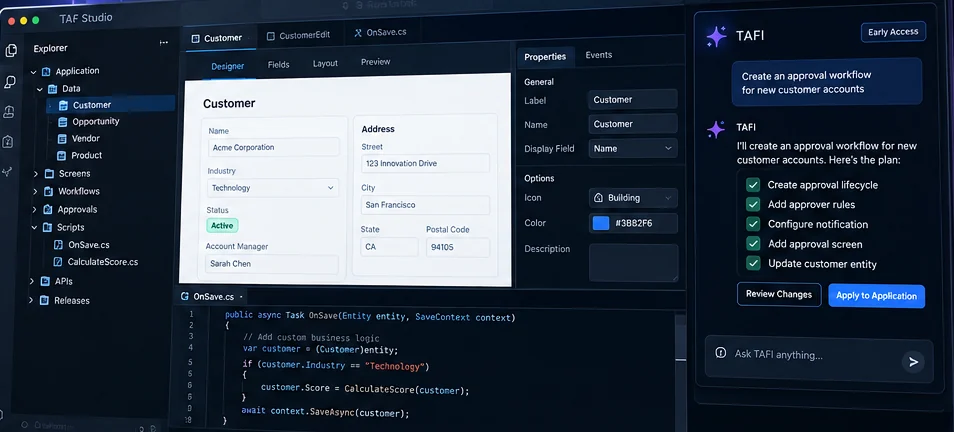The image size is (954, 432).
Task: Switch to the Properties tab
Action: click(545, 57)
